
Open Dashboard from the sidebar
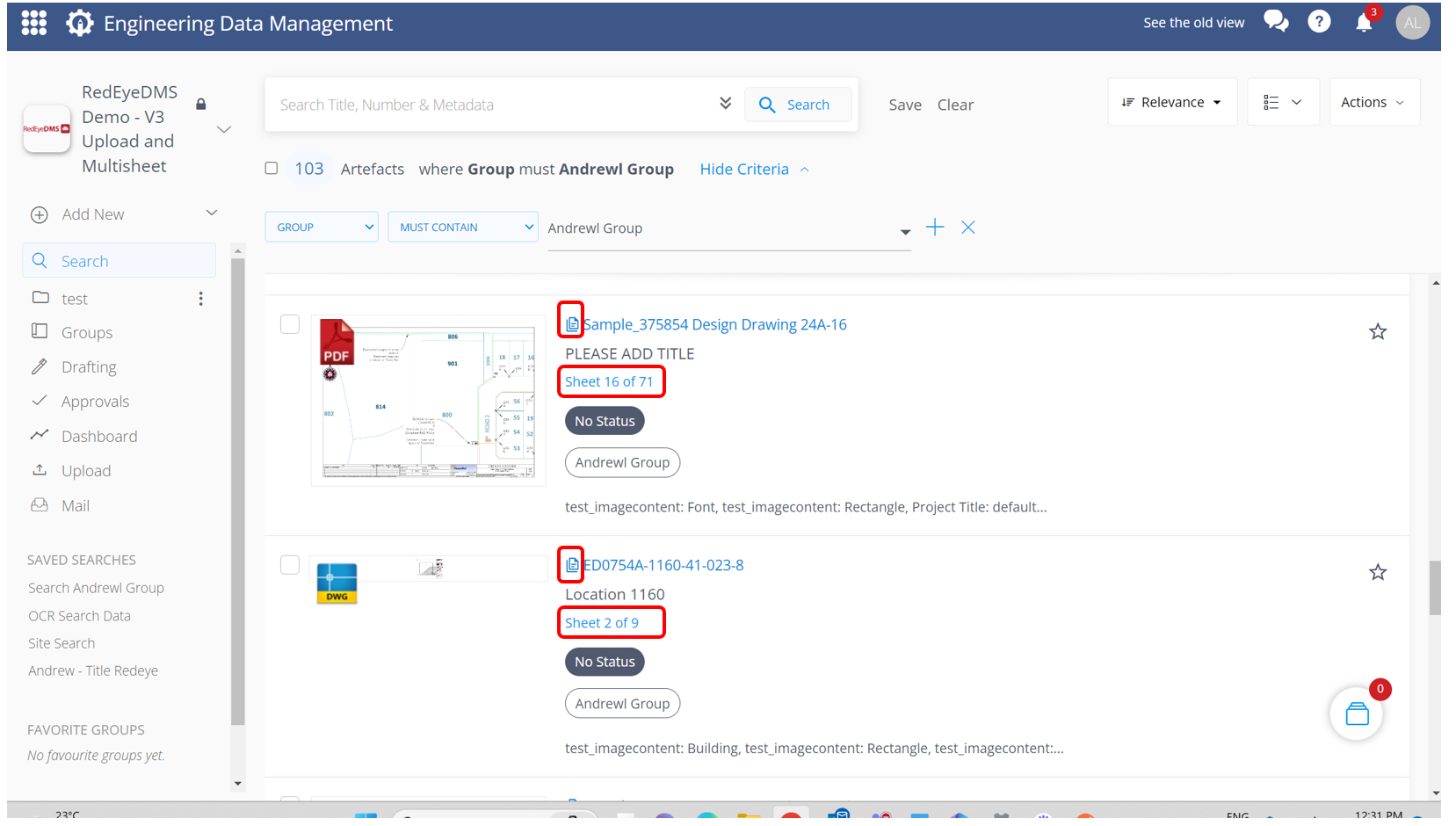point(99,437)
